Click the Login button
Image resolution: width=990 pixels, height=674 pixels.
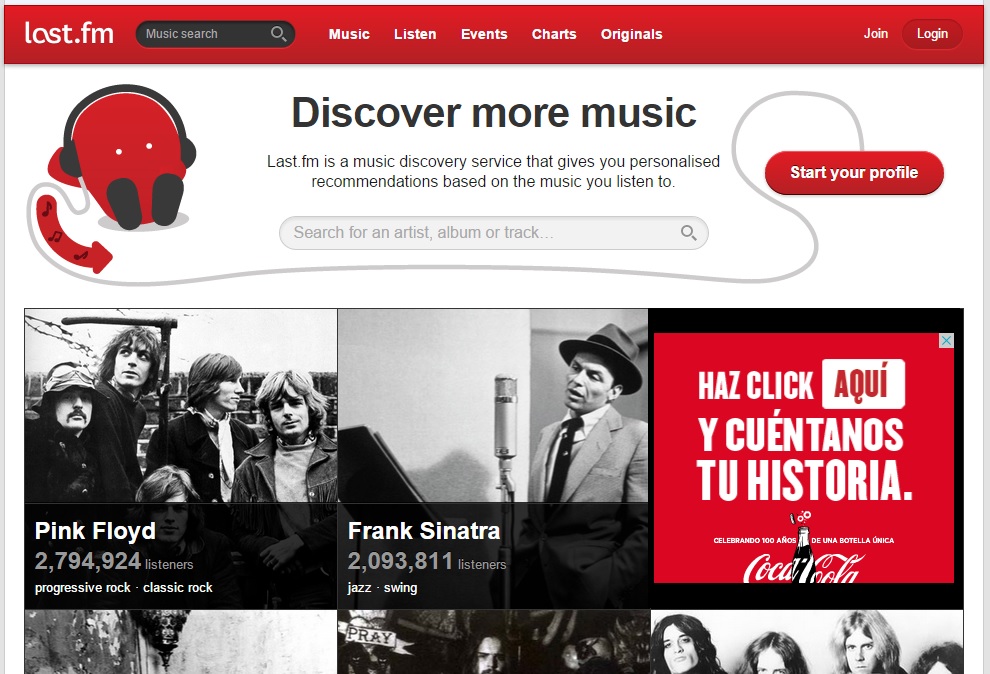[x=932, y=33]
